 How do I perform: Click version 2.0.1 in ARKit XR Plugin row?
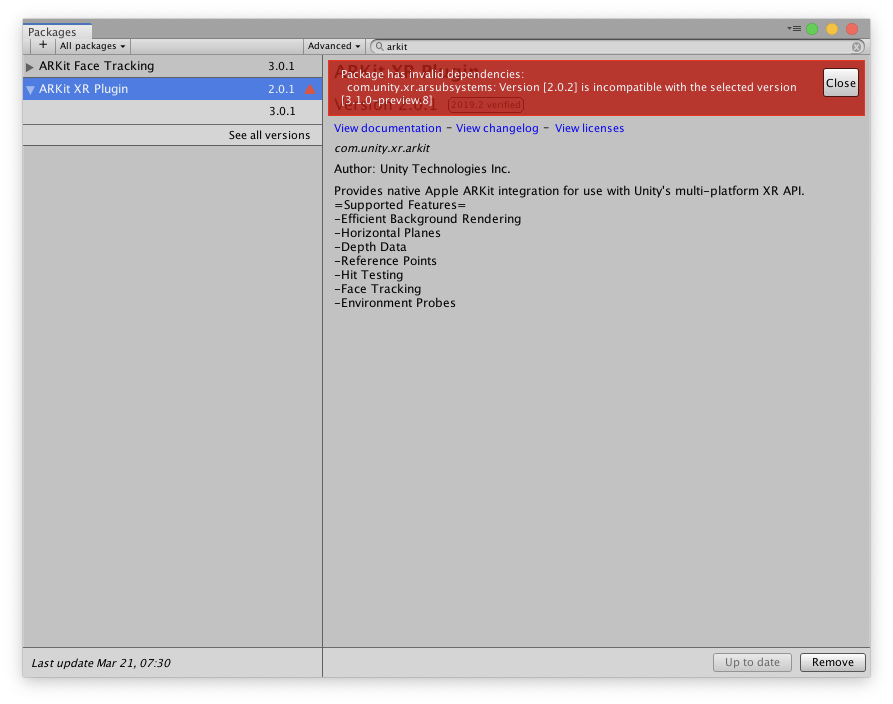281,89
